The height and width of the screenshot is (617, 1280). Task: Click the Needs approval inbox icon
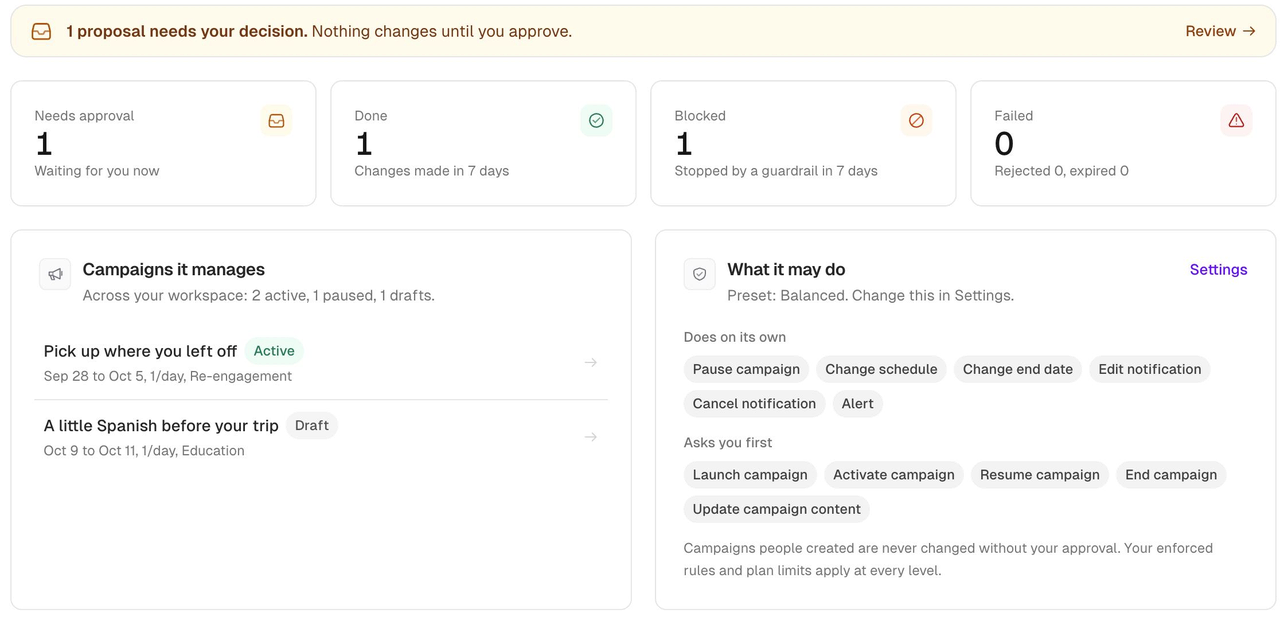(276, 120)
